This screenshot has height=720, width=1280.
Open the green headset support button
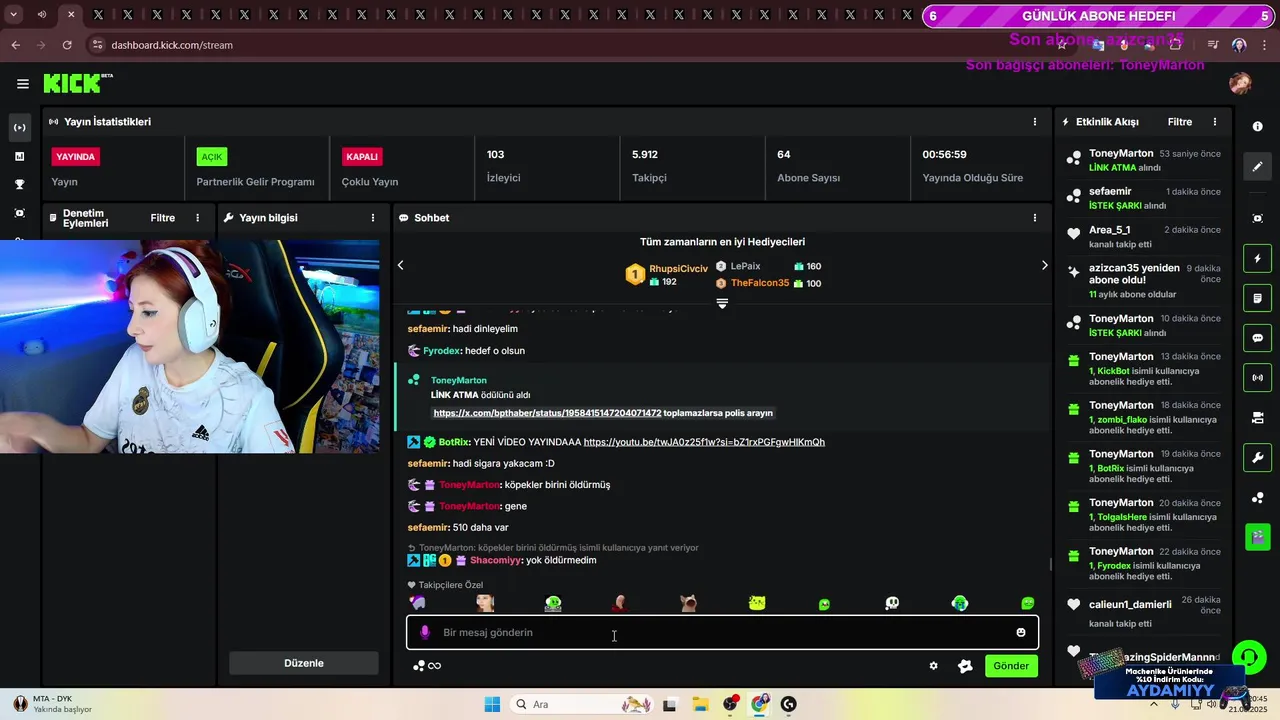tap(1249, 657)
